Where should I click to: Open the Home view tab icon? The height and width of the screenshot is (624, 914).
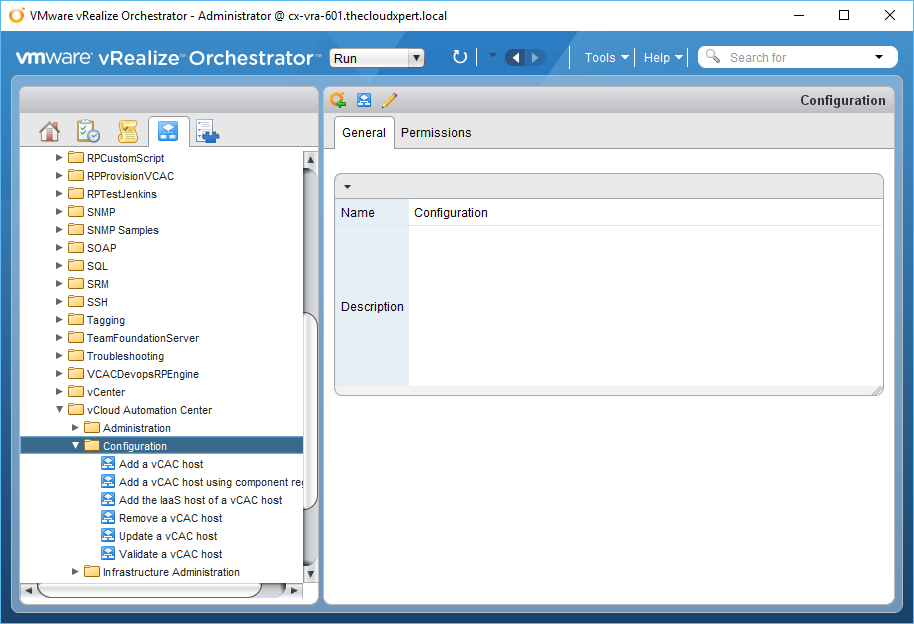[x=49, y=131]
